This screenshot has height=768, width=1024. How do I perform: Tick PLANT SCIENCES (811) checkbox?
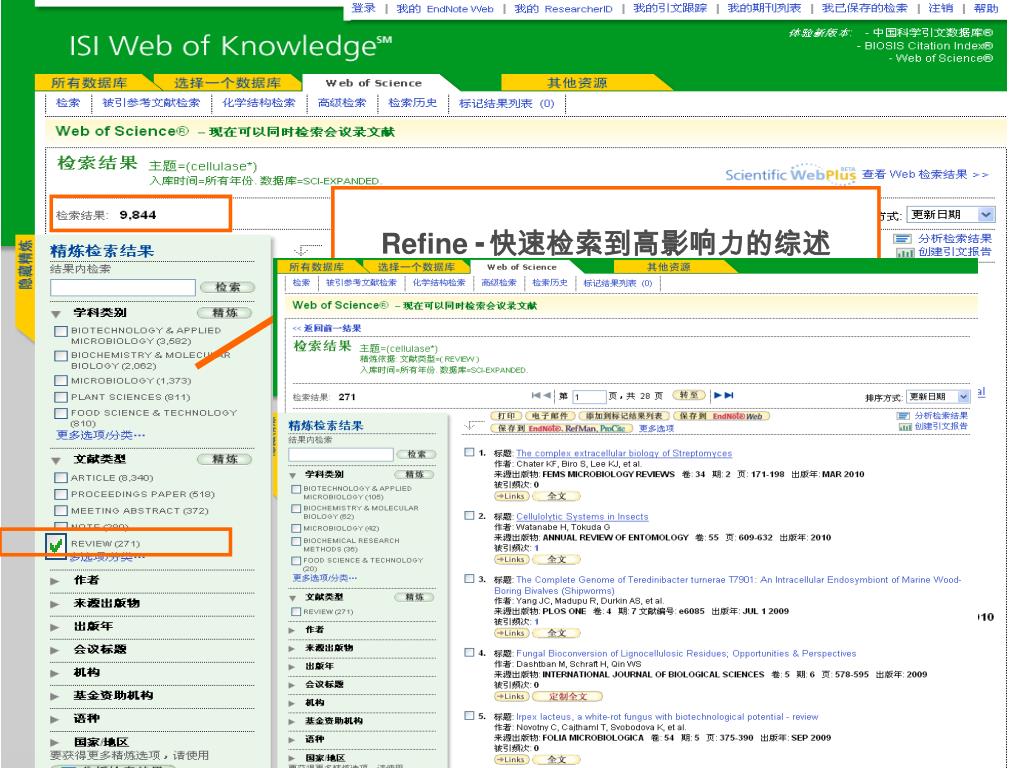click(61, 397)
